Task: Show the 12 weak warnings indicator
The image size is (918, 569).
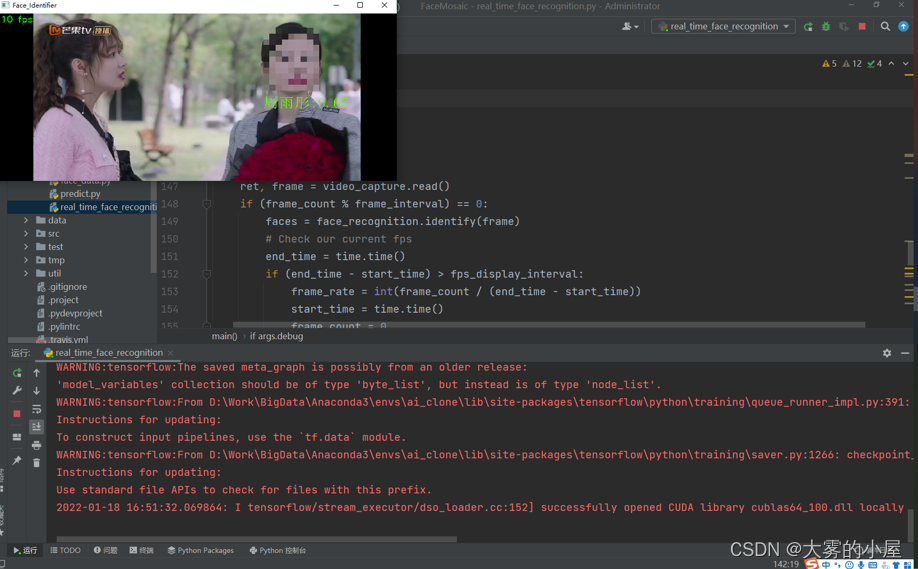Action: tap(852, 63)
